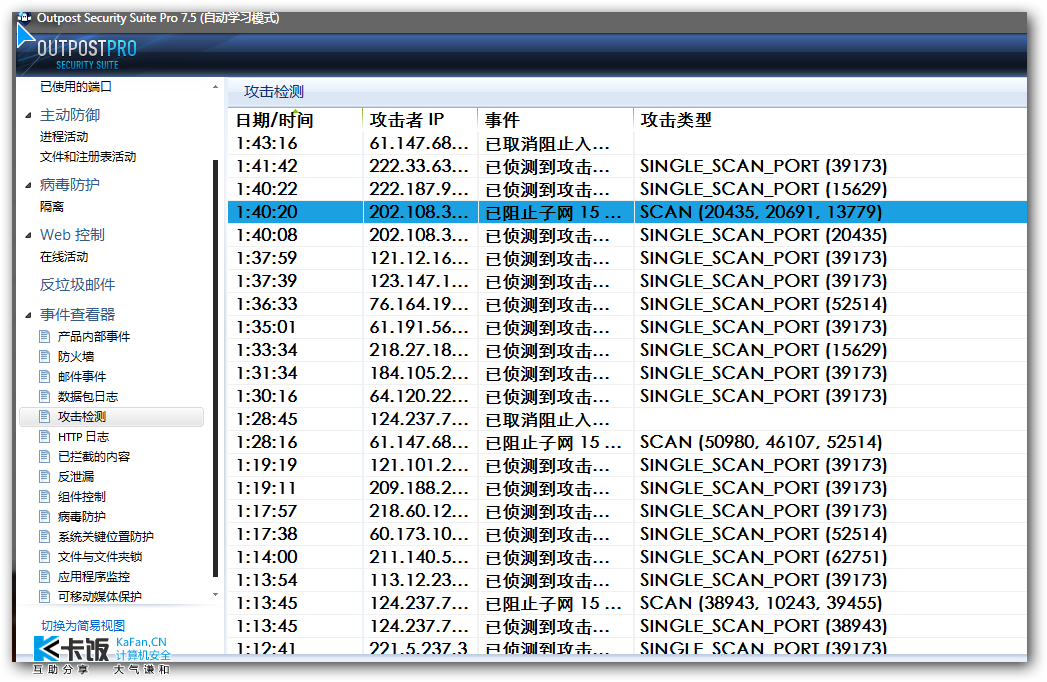Click attacker IP 76.164.19... cell
The image size is (1047, 682).
(419, 305)
